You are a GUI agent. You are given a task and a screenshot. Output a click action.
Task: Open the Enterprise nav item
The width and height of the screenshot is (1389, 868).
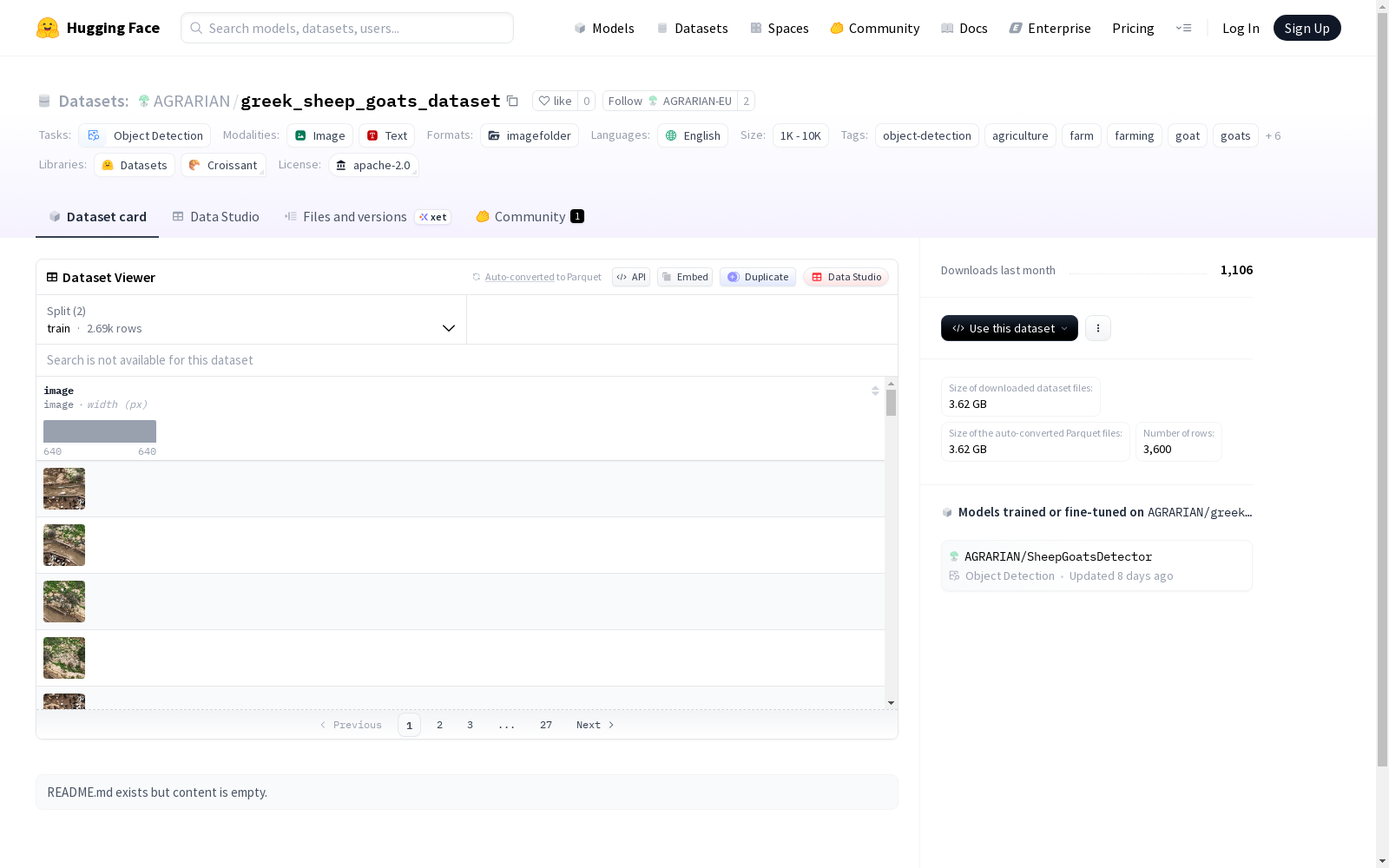[x=1050, y=28]
